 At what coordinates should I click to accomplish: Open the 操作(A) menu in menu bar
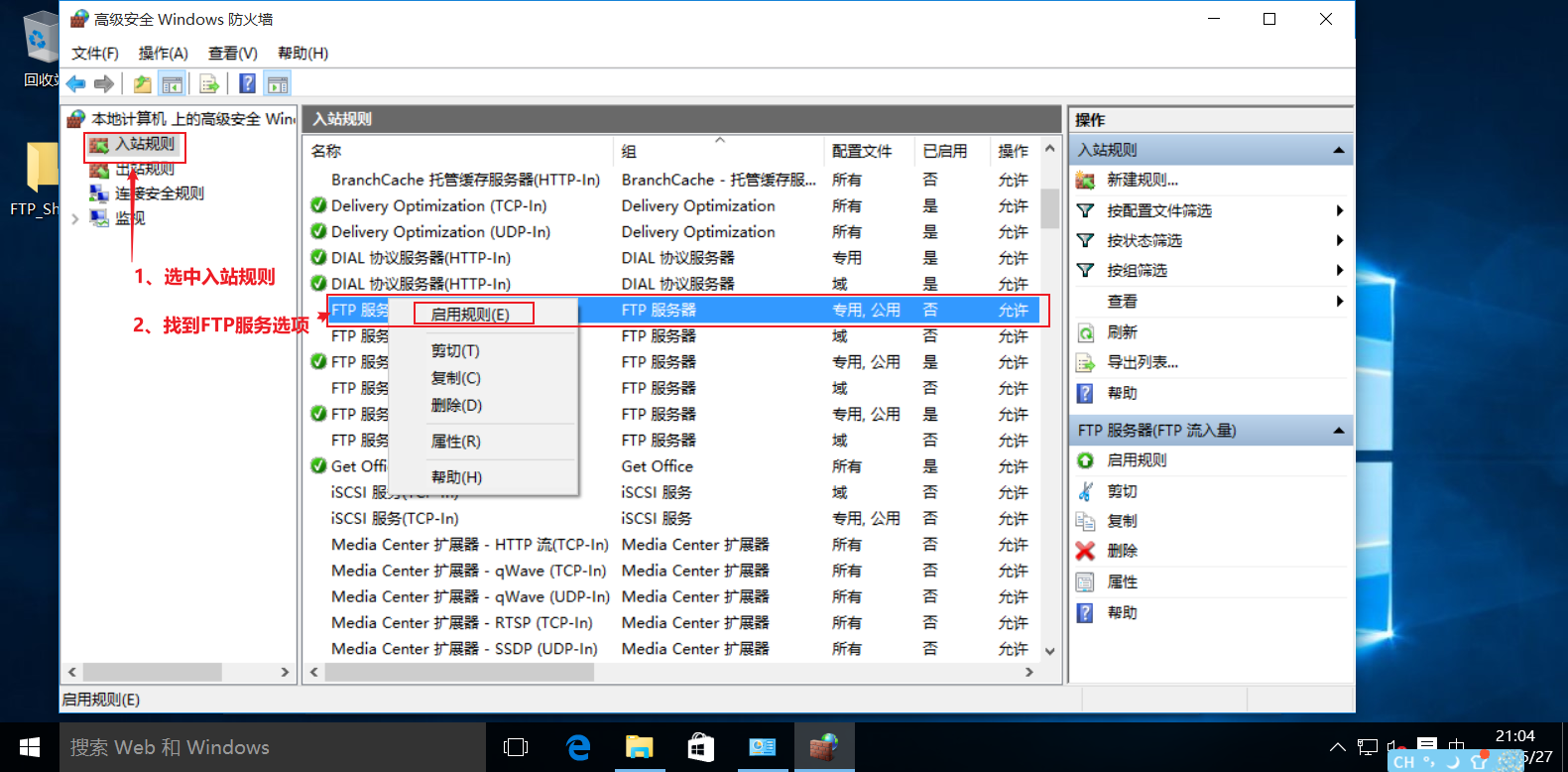164,53
